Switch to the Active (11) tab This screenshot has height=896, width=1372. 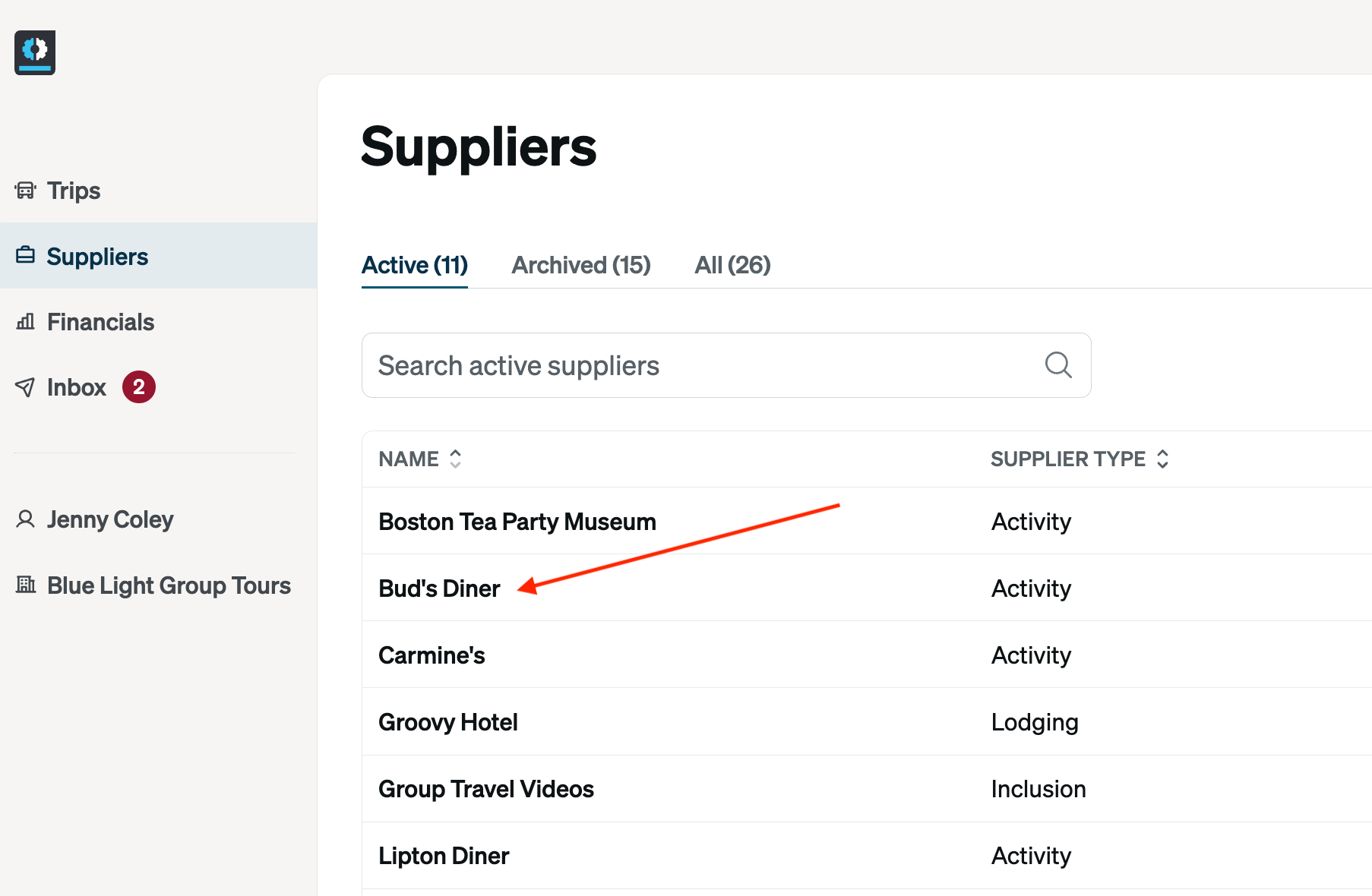415,265
